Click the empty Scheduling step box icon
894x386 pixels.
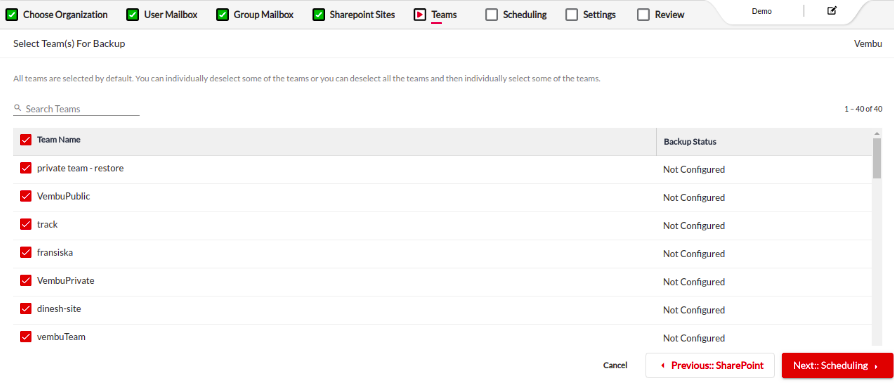[491, 15]
